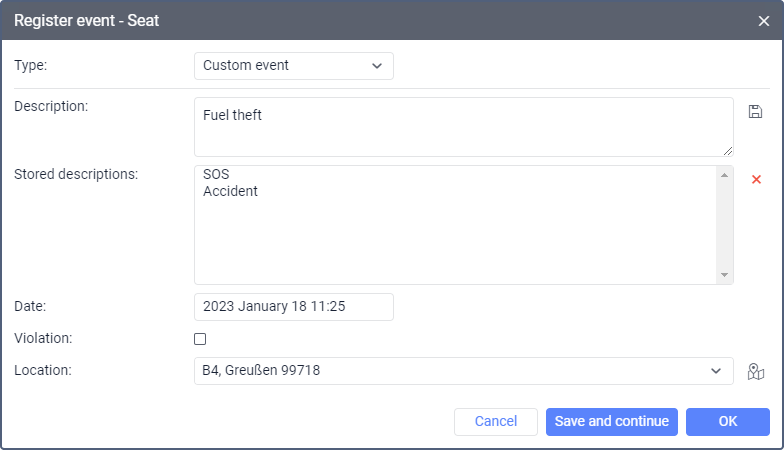Expand the Location dropdown chevron
The image size is (784, 450).
coord(716,371)
